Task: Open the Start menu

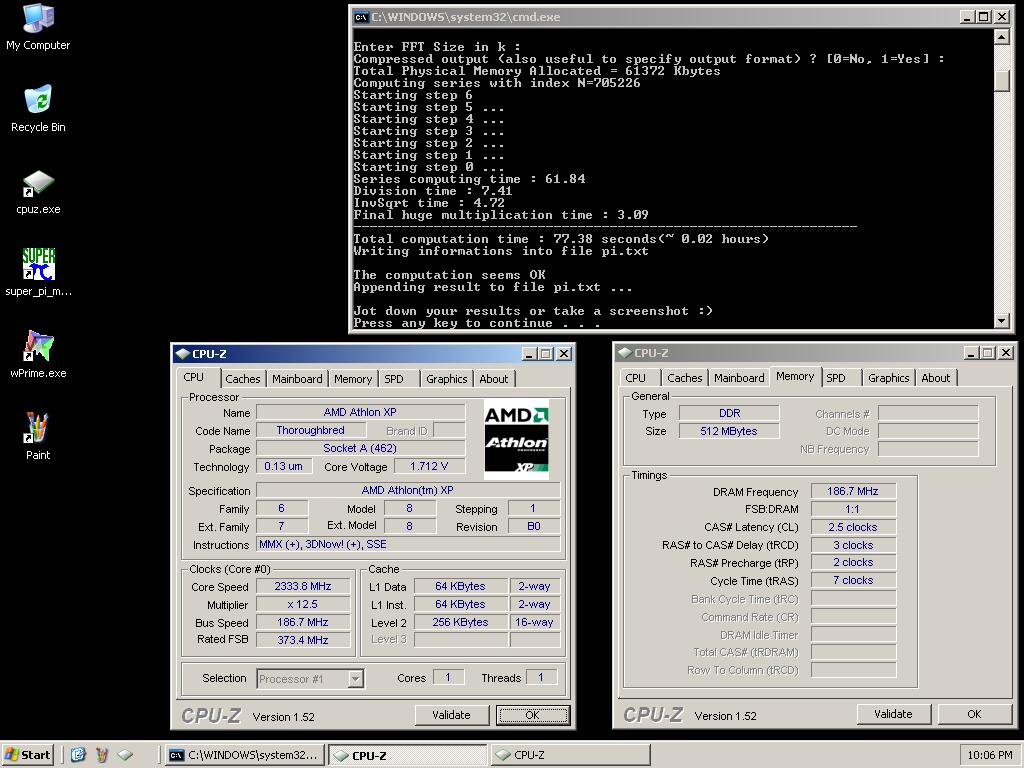Action: [x=27, y=755]
